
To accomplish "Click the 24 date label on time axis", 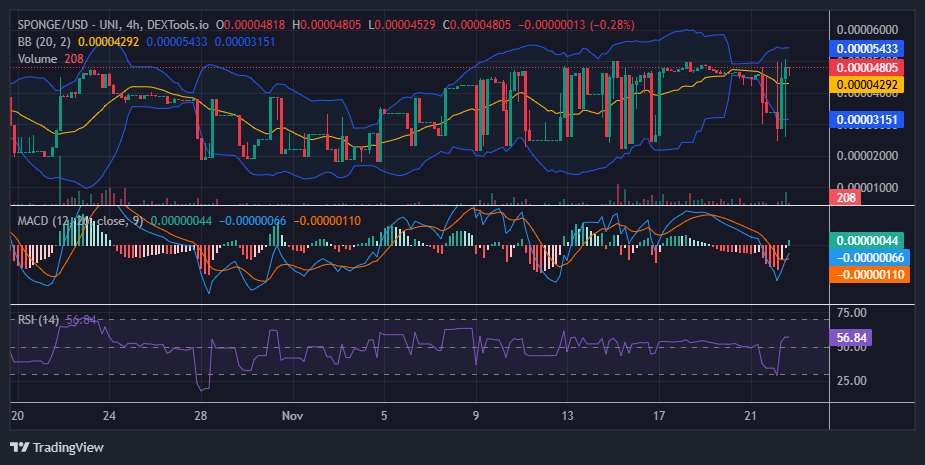I will coord(109,416).
